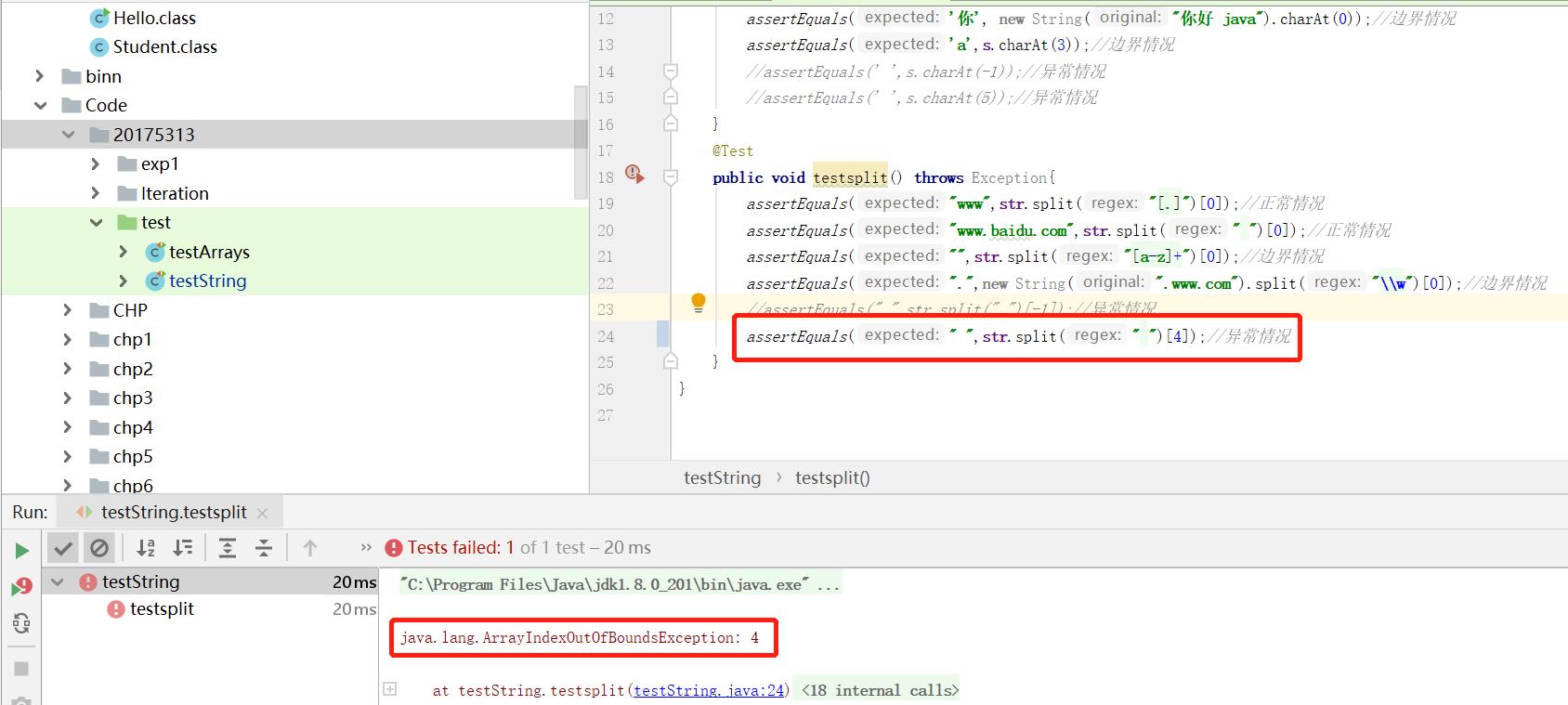
Task: Click the testString breadcrumb
Action: 722,477
